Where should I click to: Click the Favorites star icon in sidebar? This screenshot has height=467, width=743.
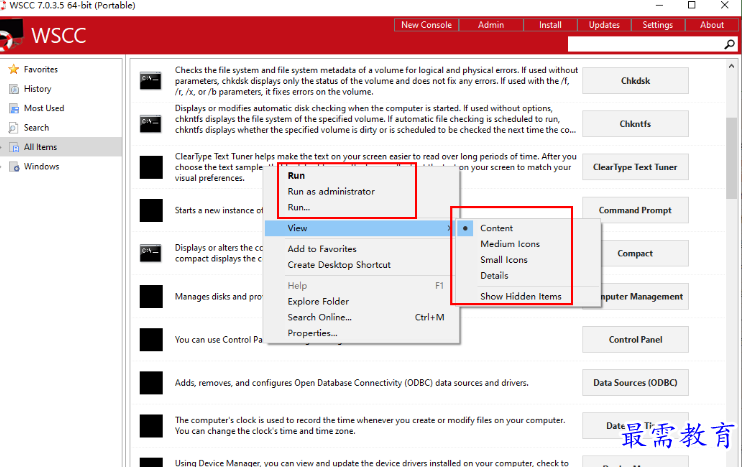click(14, 70)
